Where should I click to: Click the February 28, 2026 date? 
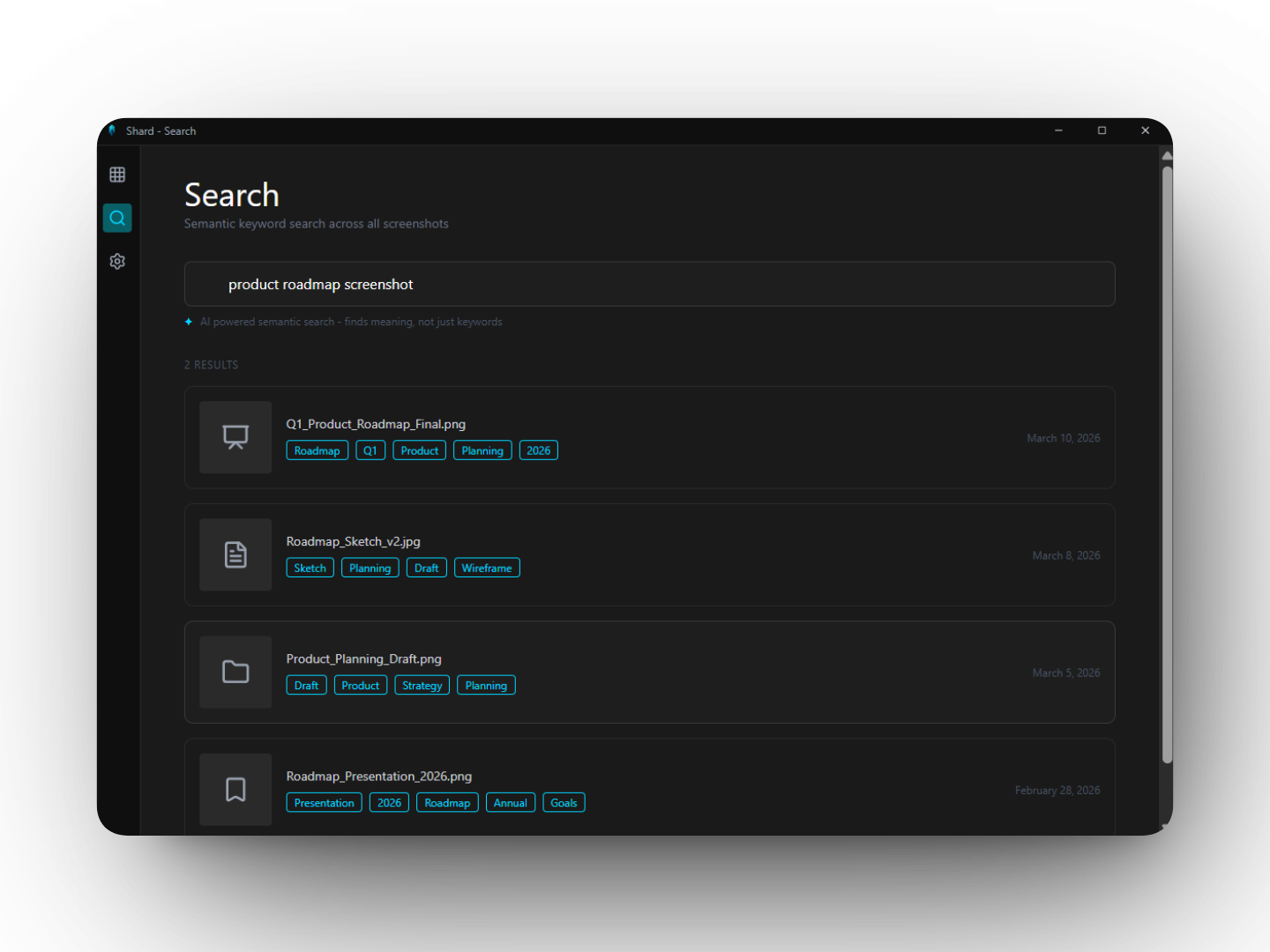(x=1057, y=790)
